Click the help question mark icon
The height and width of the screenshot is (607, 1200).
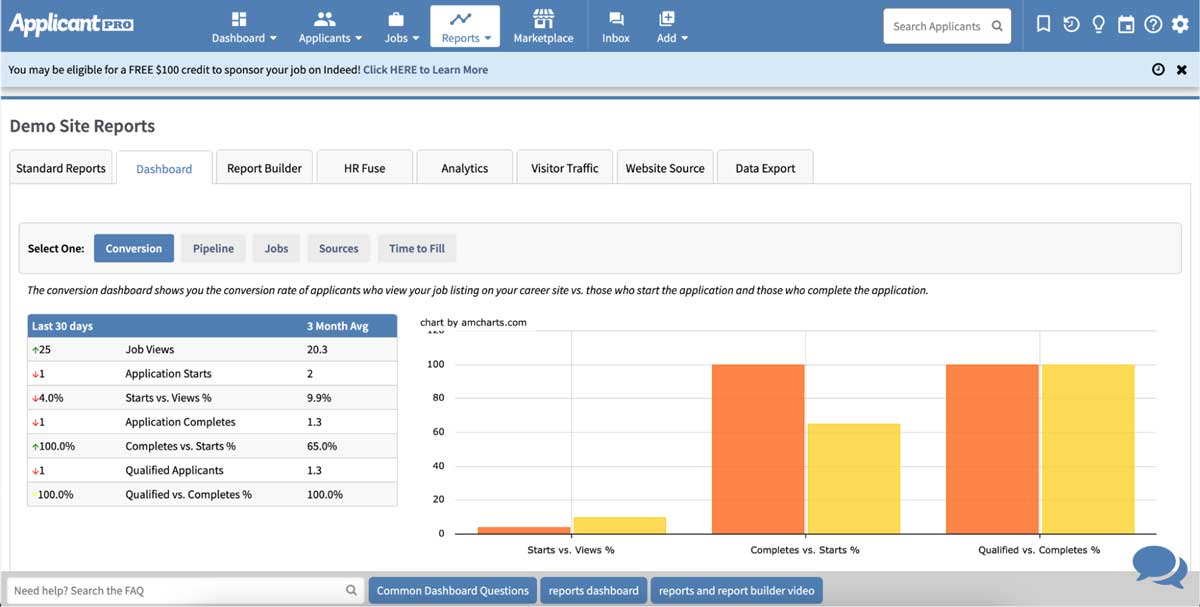[1153, 24]
